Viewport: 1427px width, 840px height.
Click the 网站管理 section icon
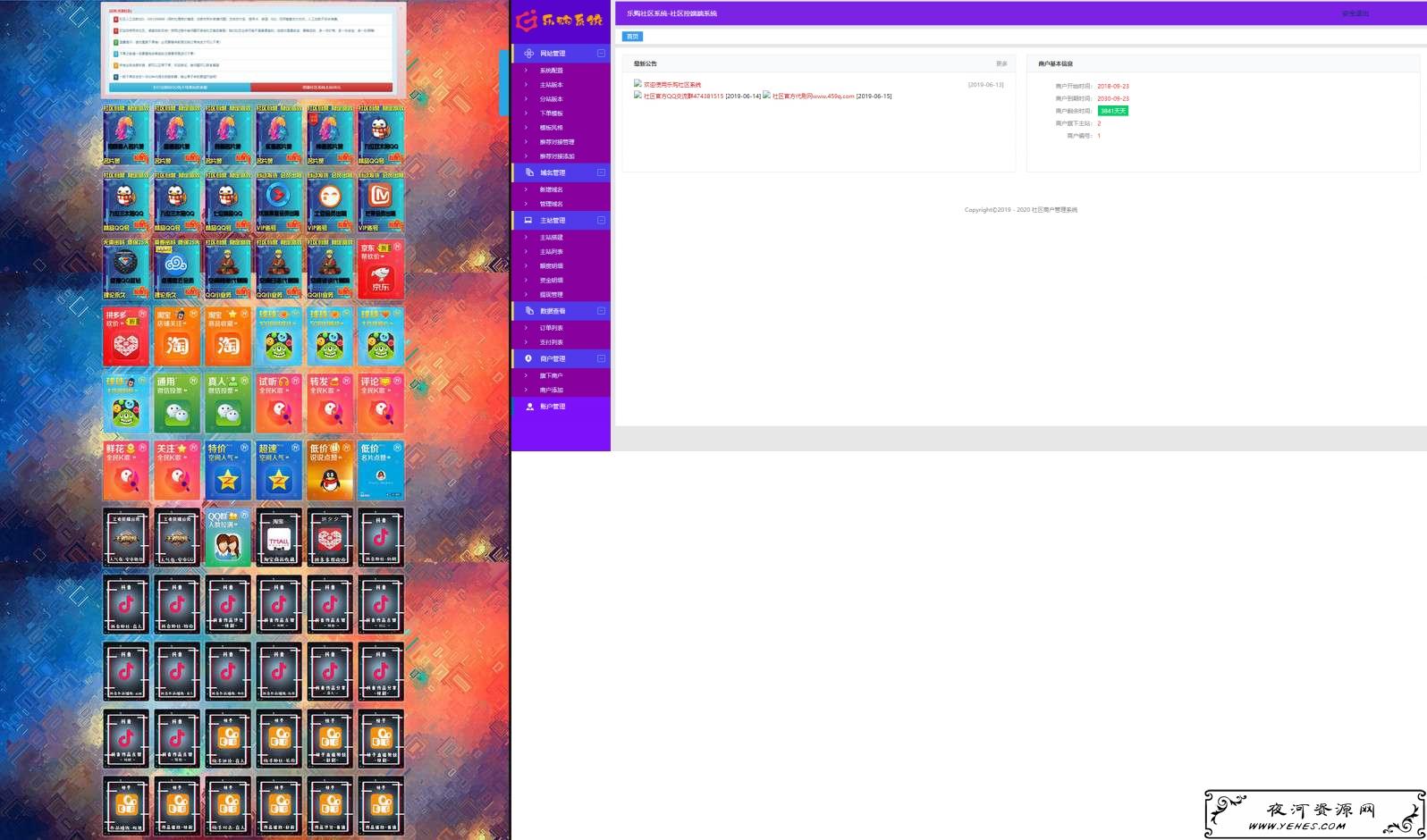[x=528, y=54]
